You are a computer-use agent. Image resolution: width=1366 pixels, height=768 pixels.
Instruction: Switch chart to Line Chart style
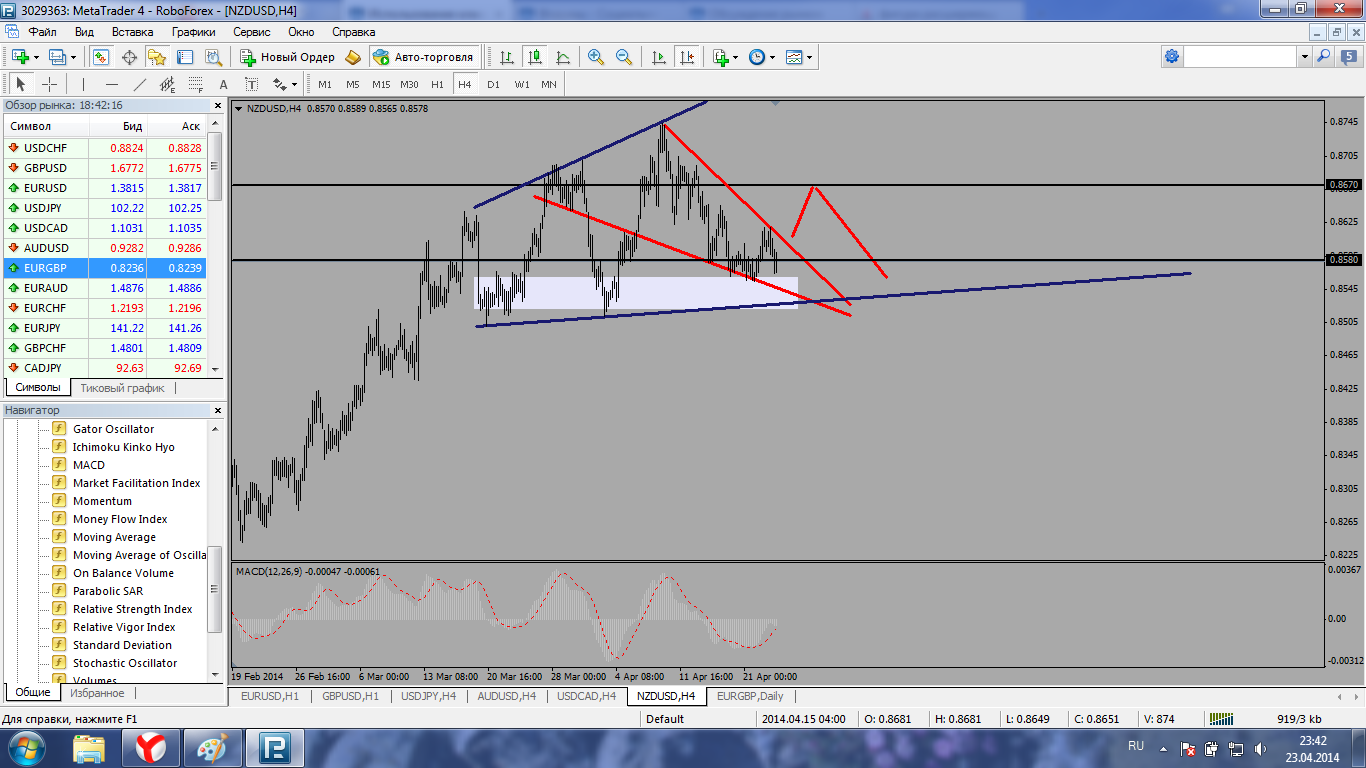click(563, 57)
